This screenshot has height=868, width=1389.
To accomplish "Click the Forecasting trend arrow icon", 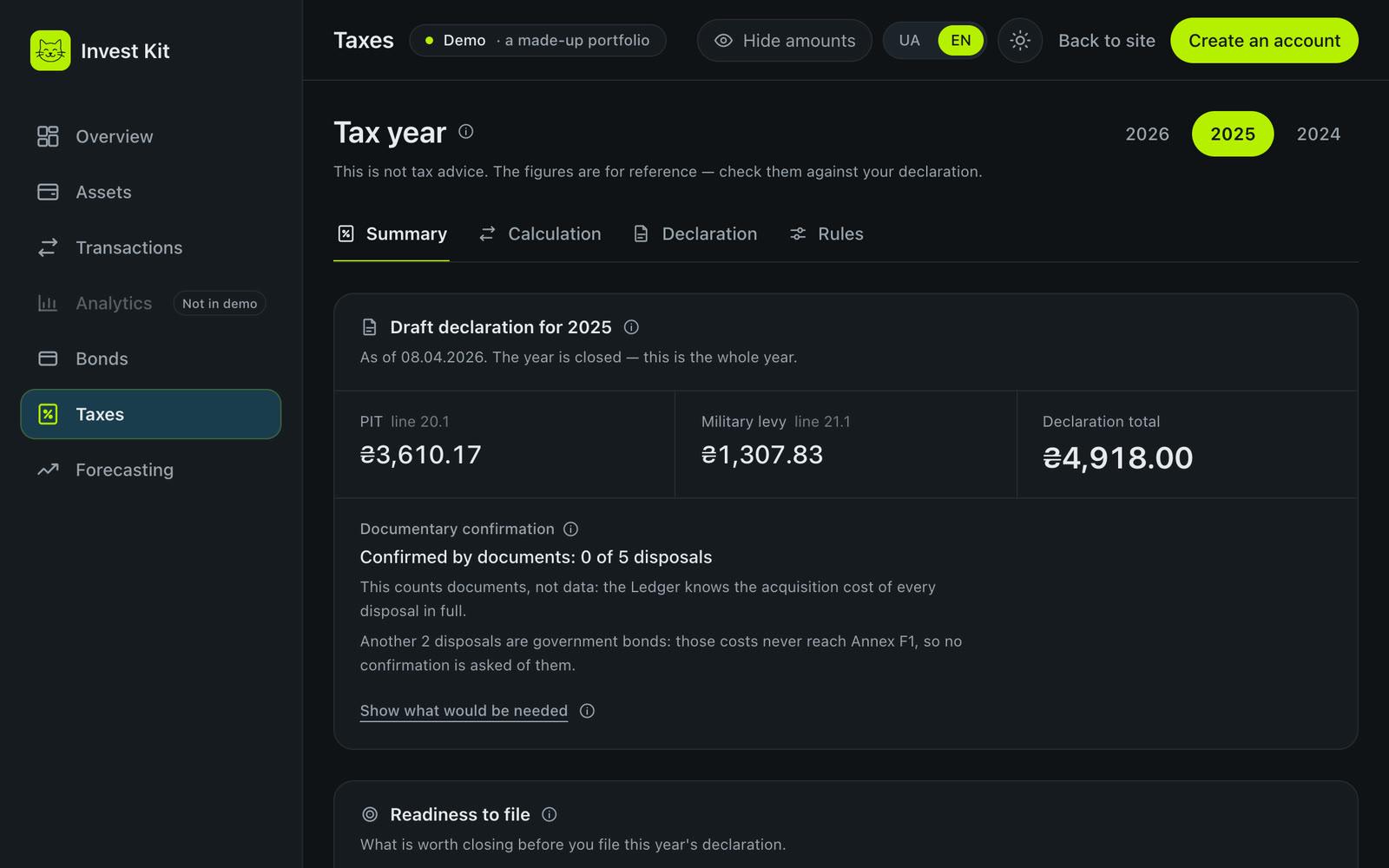I will coord(48,470).
